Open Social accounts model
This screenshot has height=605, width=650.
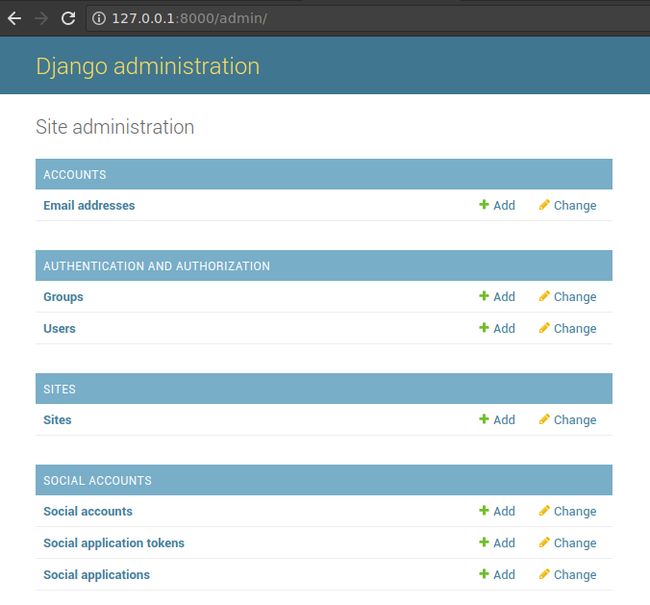(88, 511)
